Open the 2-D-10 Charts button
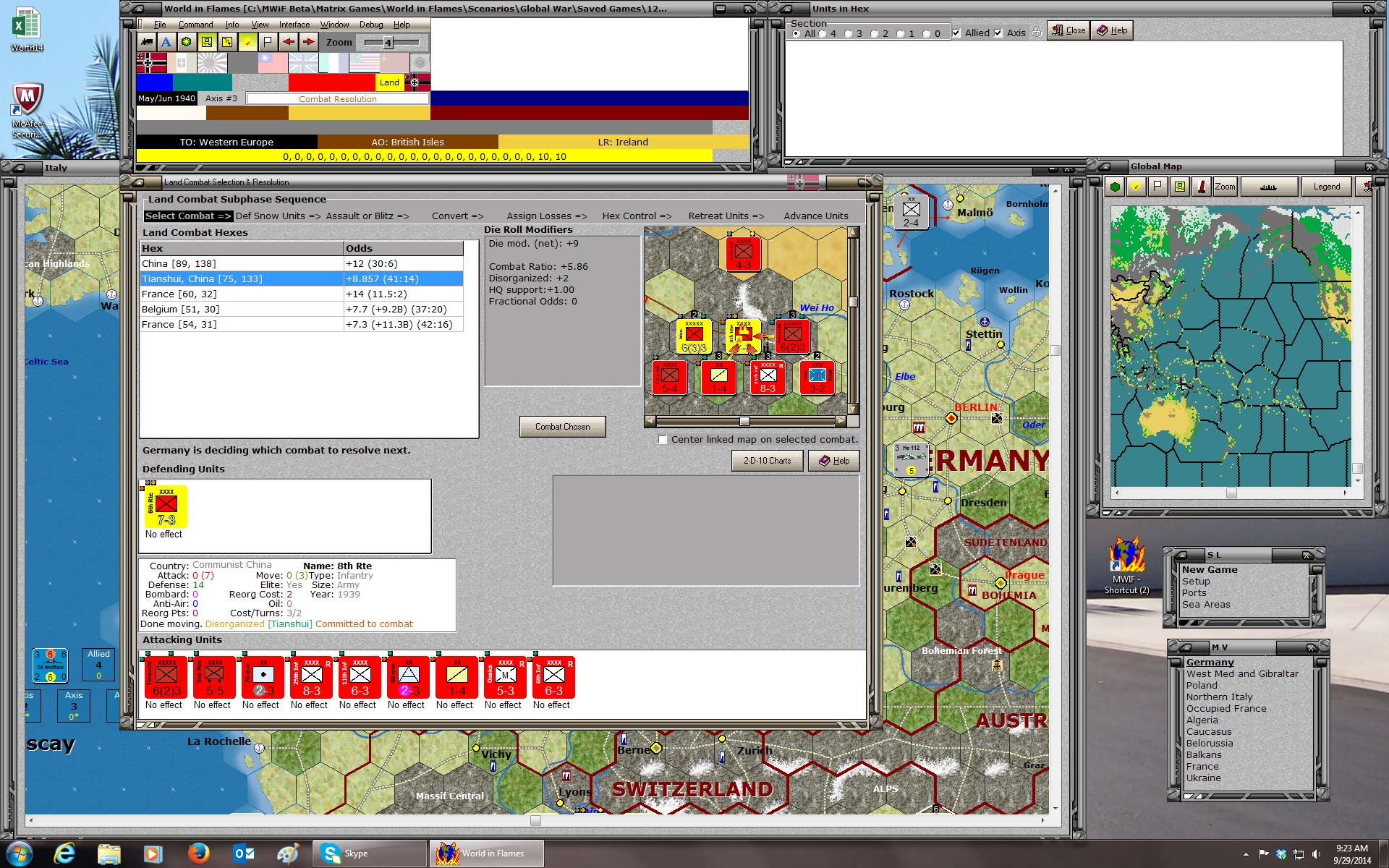Image resolution: width=1389 pixels, height=868 pixels. (x=767, y=461)
